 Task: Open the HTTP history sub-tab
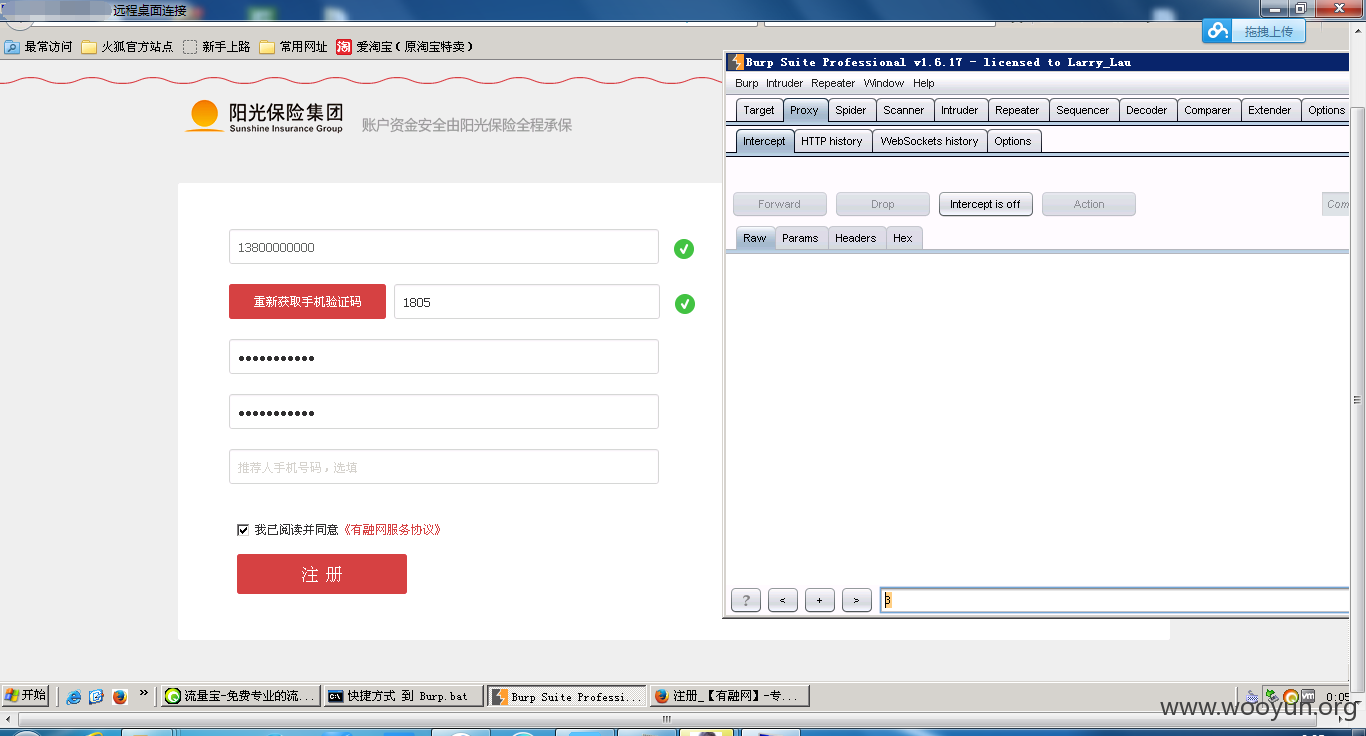point(831,141)
